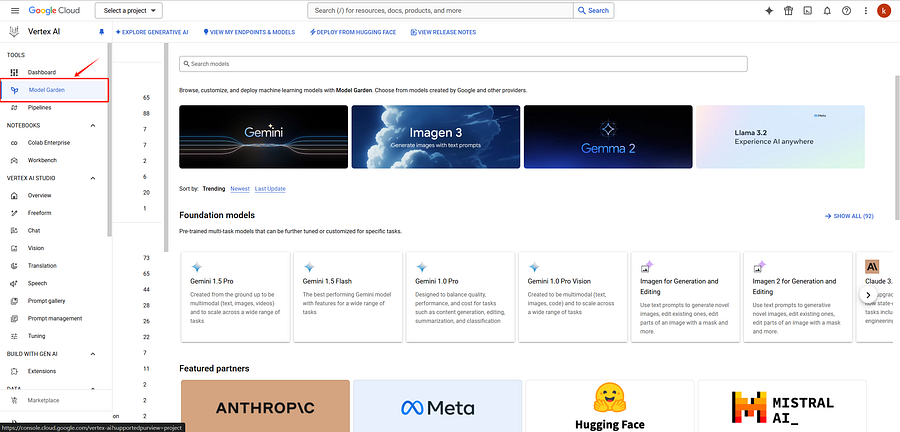Click the Search button in top bar
Image resolution: width=900 pixels, height=432 pixels.
coord(593,10)
